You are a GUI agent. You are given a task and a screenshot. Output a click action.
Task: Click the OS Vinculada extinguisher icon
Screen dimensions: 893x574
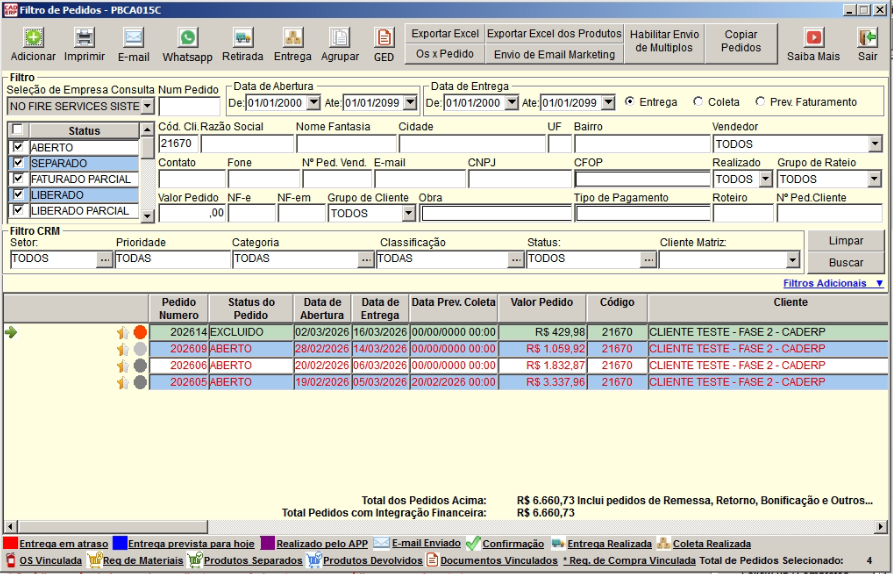[x=10, y=560]
